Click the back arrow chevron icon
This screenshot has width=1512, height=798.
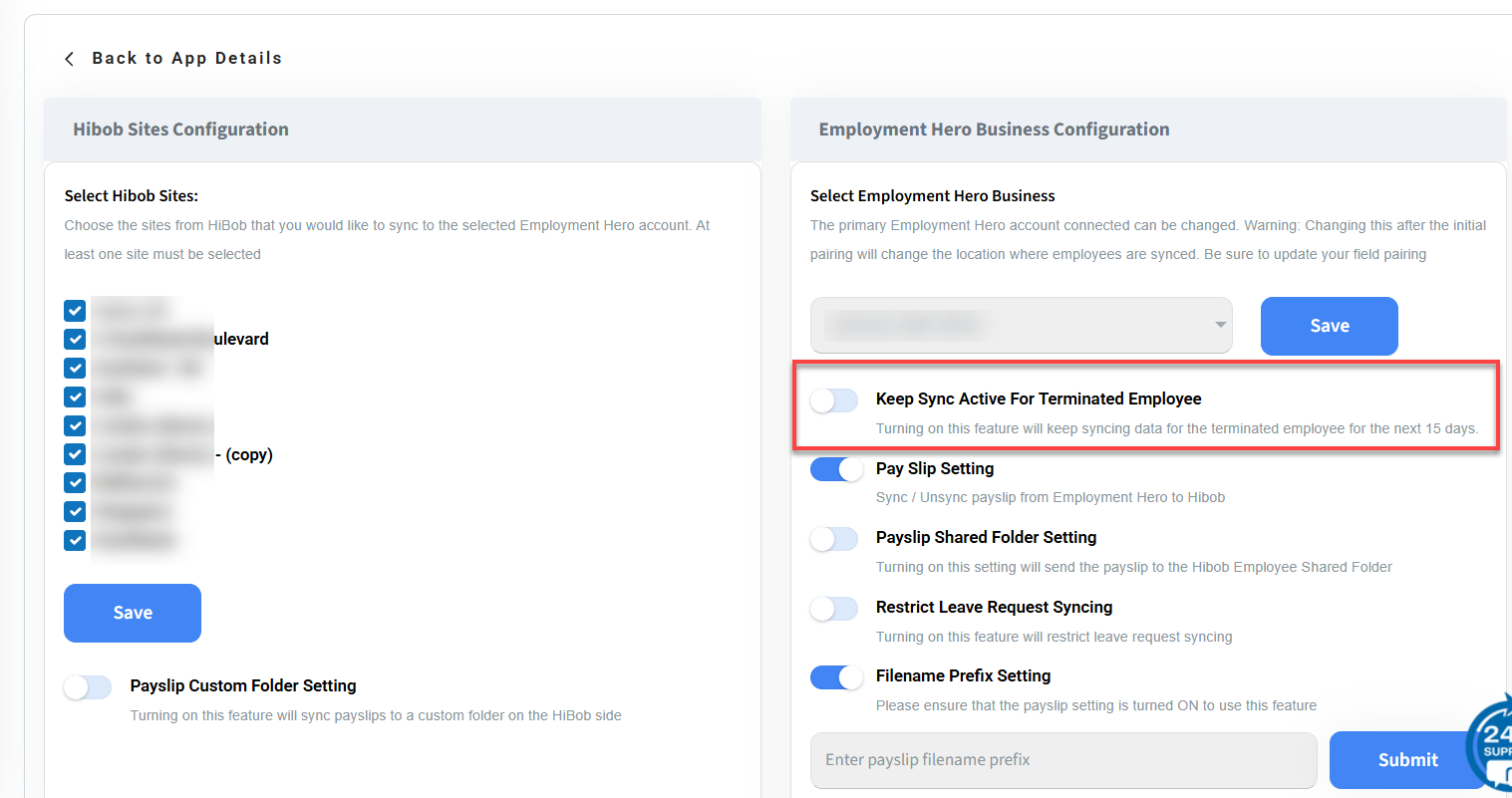(x=69, y=59)
